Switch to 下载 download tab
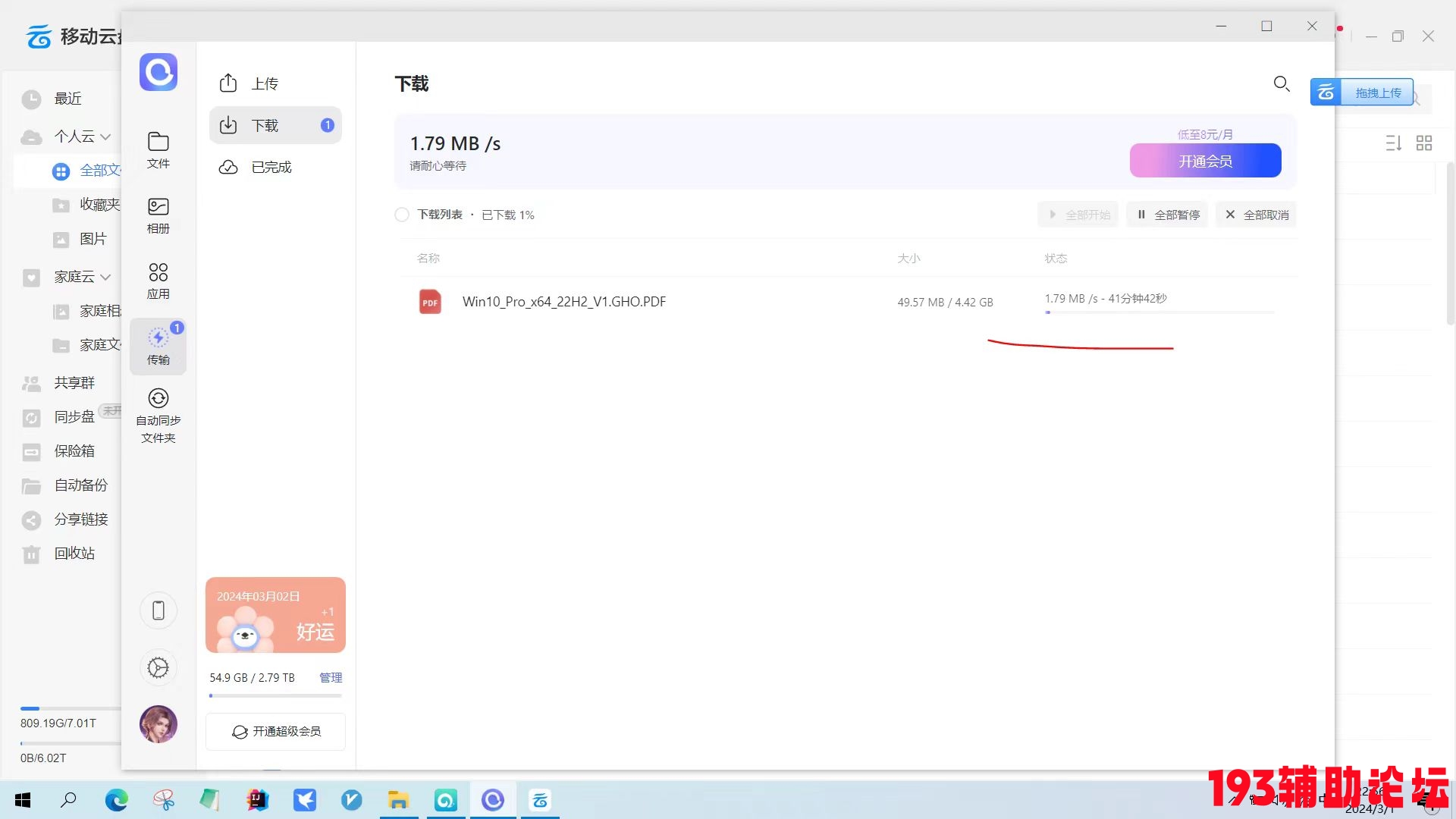Screen dimensions: 1456x819 coord(275,125)
